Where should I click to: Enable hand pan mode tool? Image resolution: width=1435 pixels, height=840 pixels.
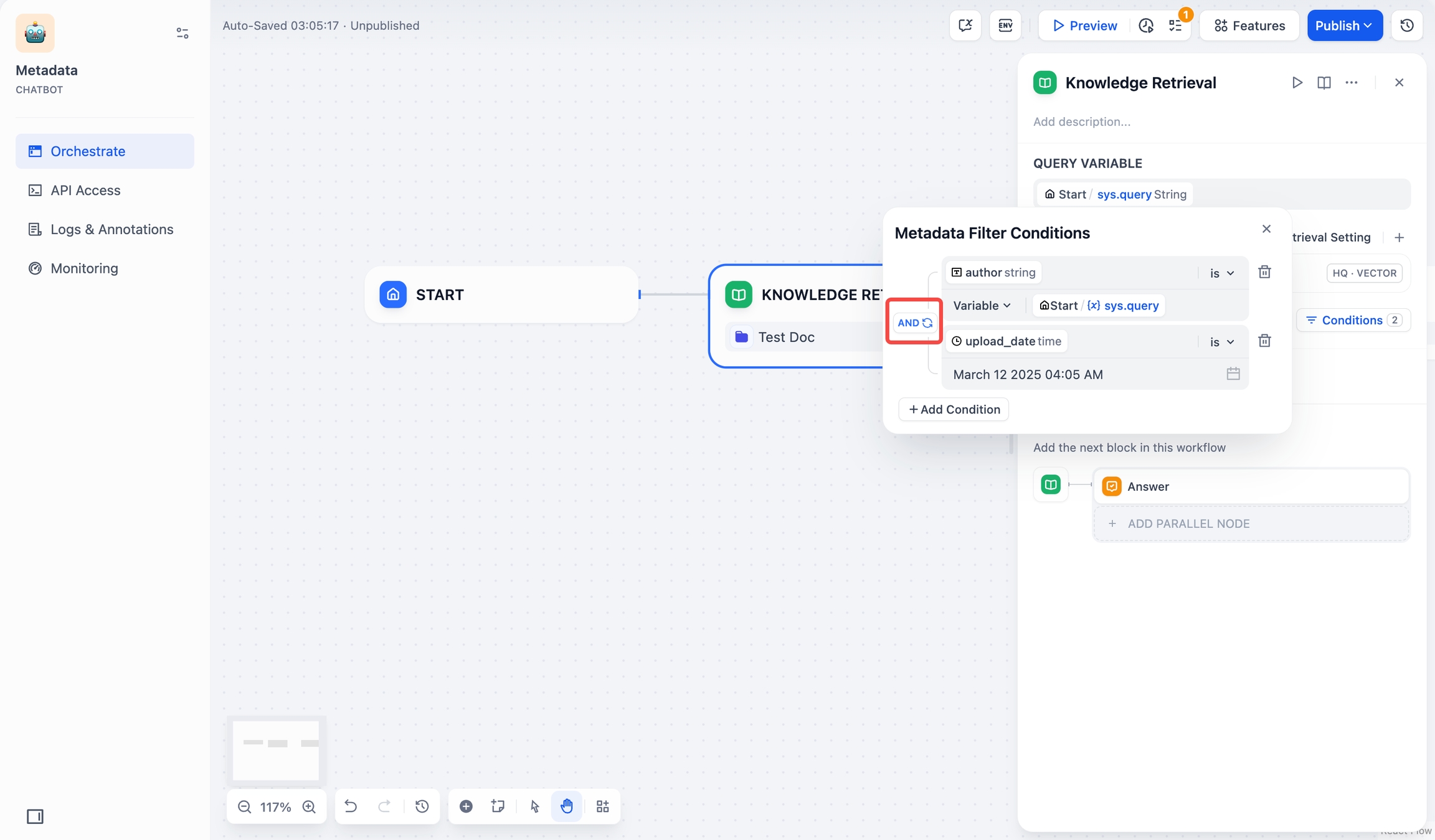coord(566,806)
